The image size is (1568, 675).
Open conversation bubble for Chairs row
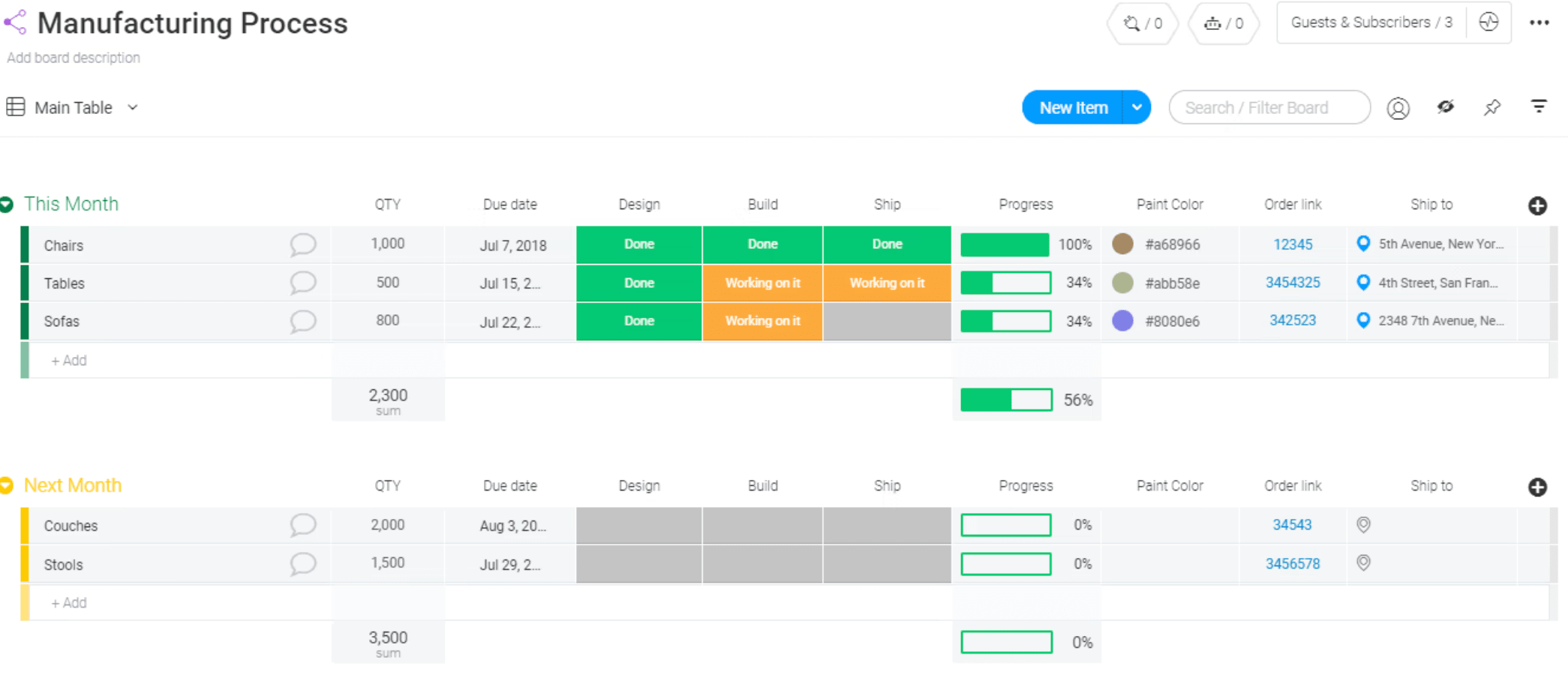(x=302, y=244)
